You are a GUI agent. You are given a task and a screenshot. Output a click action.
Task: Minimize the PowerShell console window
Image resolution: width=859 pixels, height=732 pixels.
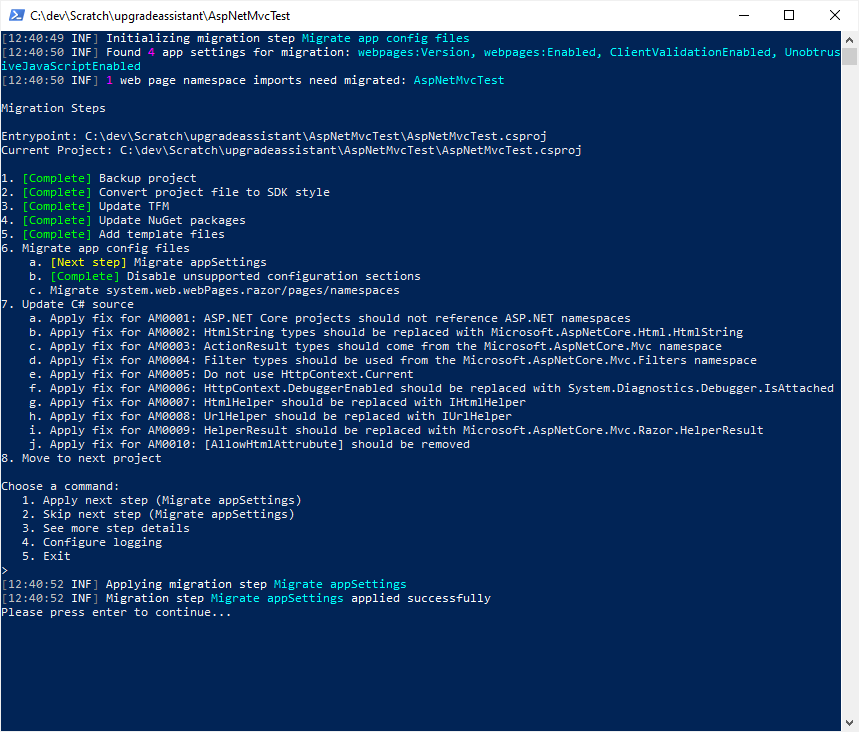tap(743, 15)
